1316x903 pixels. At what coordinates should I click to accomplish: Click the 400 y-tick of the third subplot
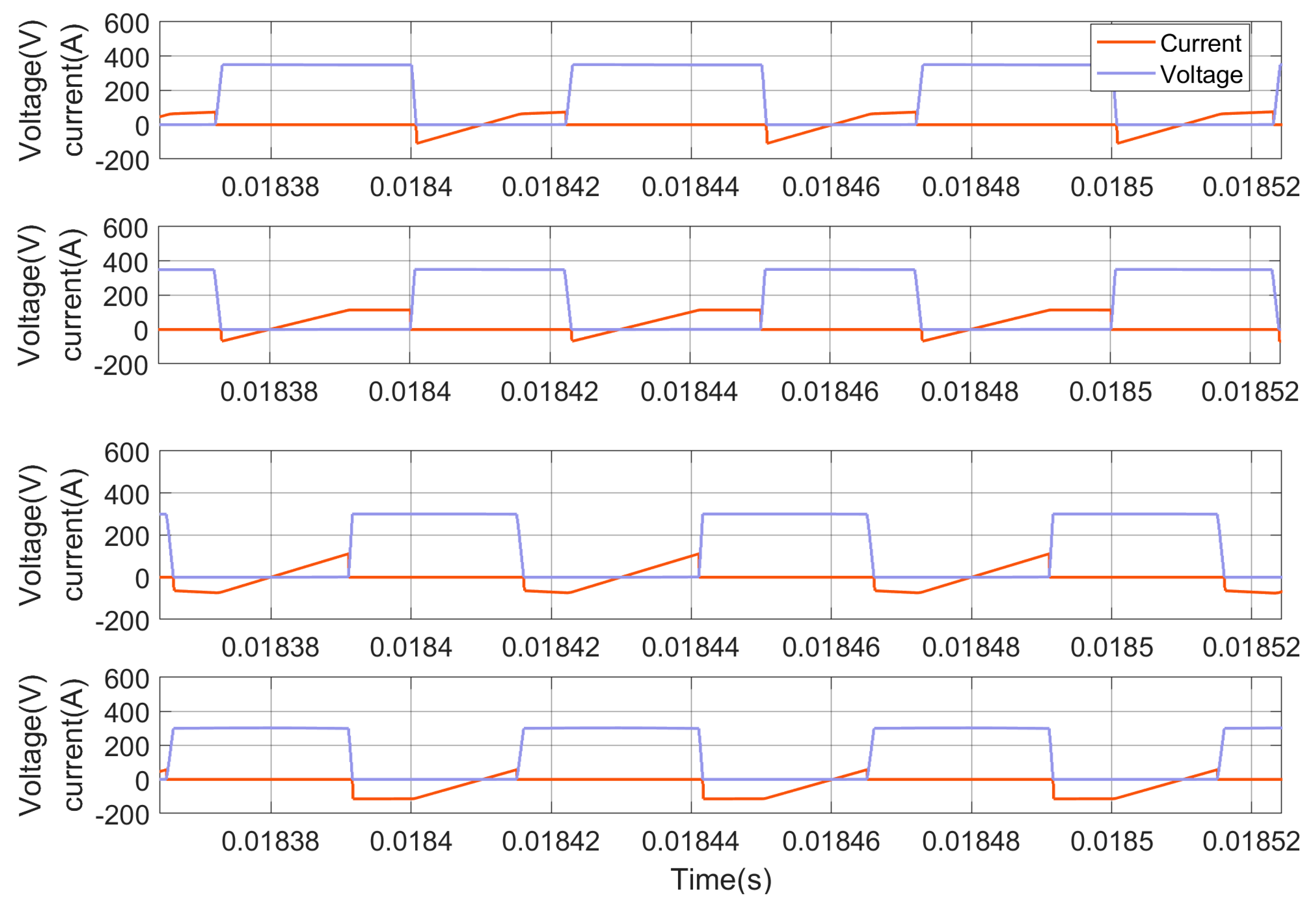[126, 495]
